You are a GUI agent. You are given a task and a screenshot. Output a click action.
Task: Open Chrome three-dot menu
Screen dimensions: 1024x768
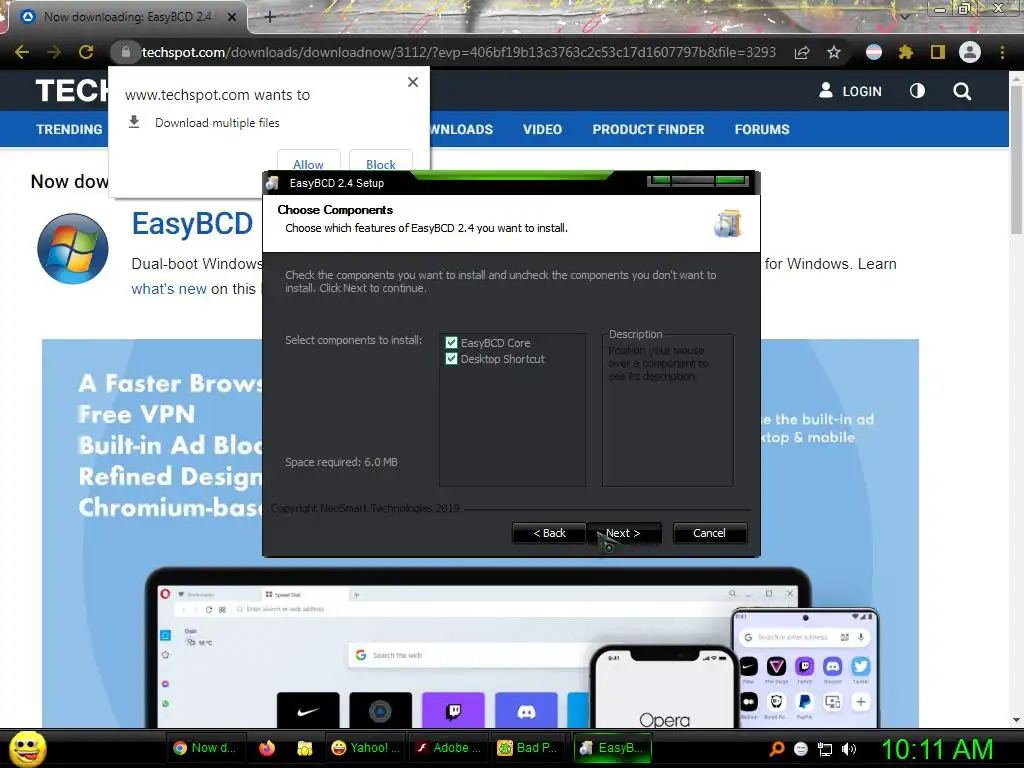pyautogui.click(x=1002, y=52)
